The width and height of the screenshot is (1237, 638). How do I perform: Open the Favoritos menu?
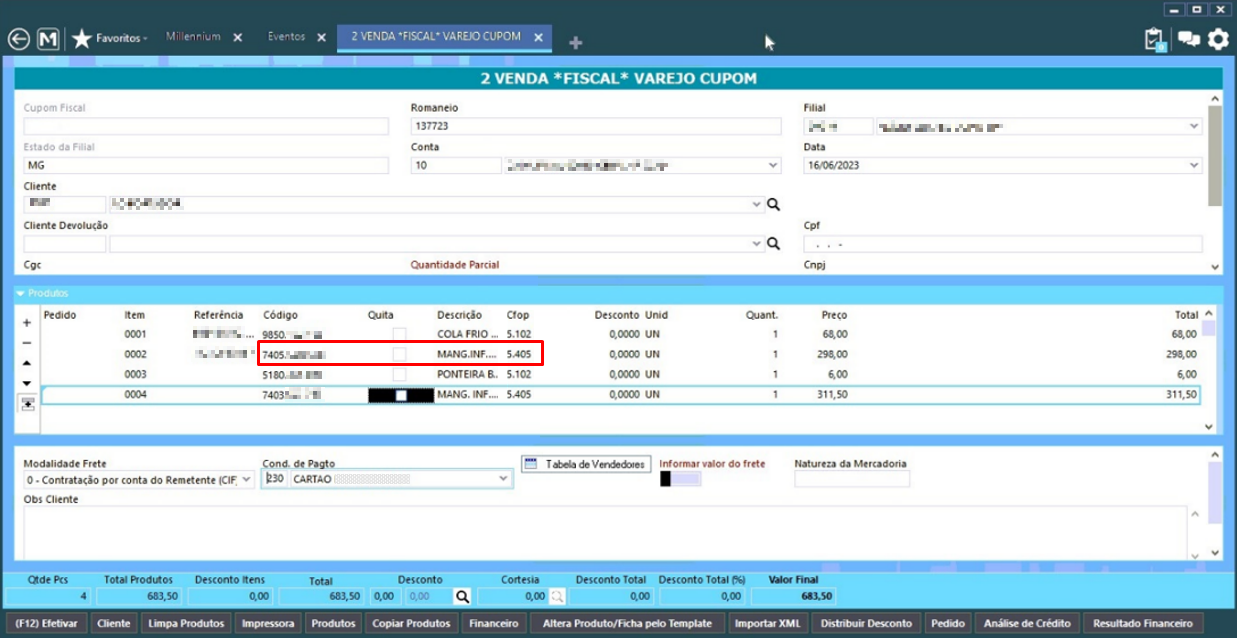[x=120, y=38]
